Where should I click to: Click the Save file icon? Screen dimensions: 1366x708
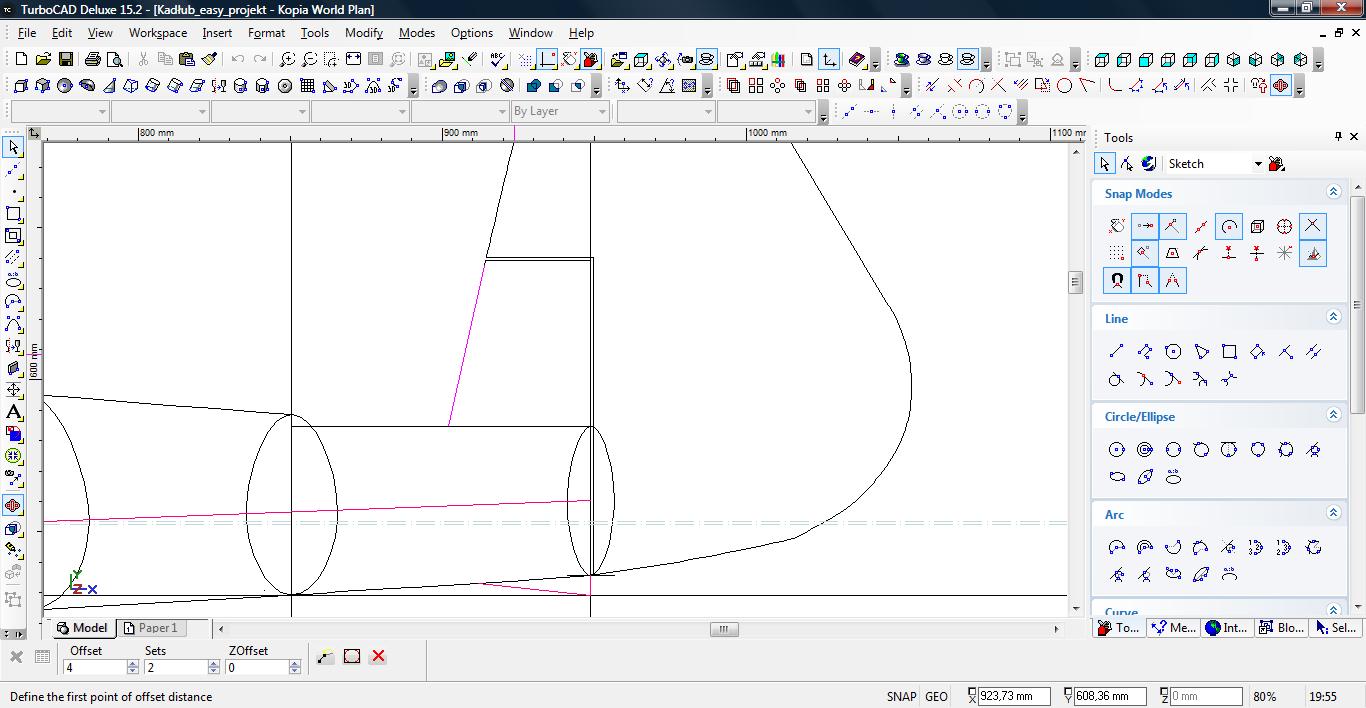click(x=66, y=60)
